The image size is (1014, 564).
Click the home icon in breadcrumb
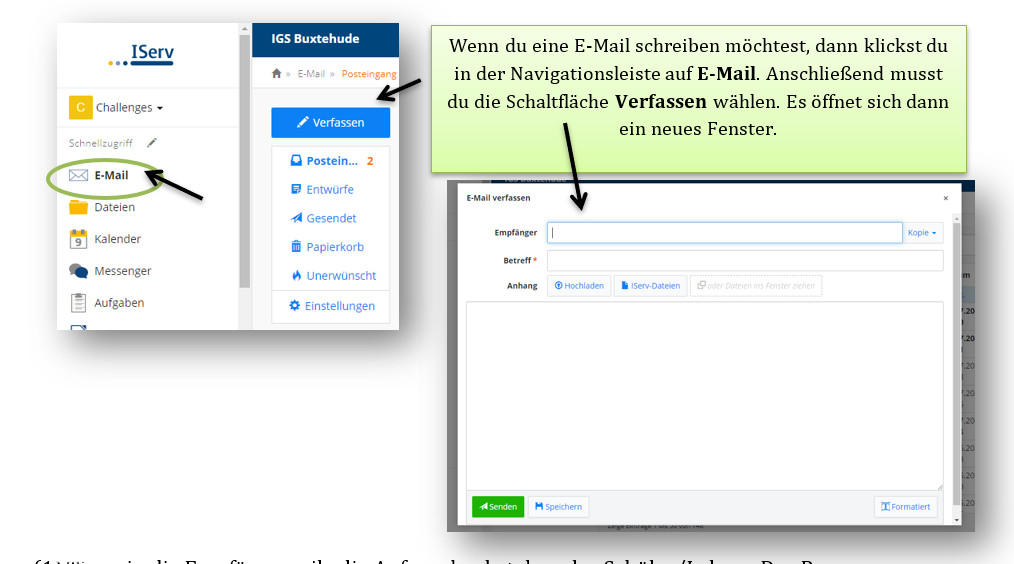coord(277,74)
